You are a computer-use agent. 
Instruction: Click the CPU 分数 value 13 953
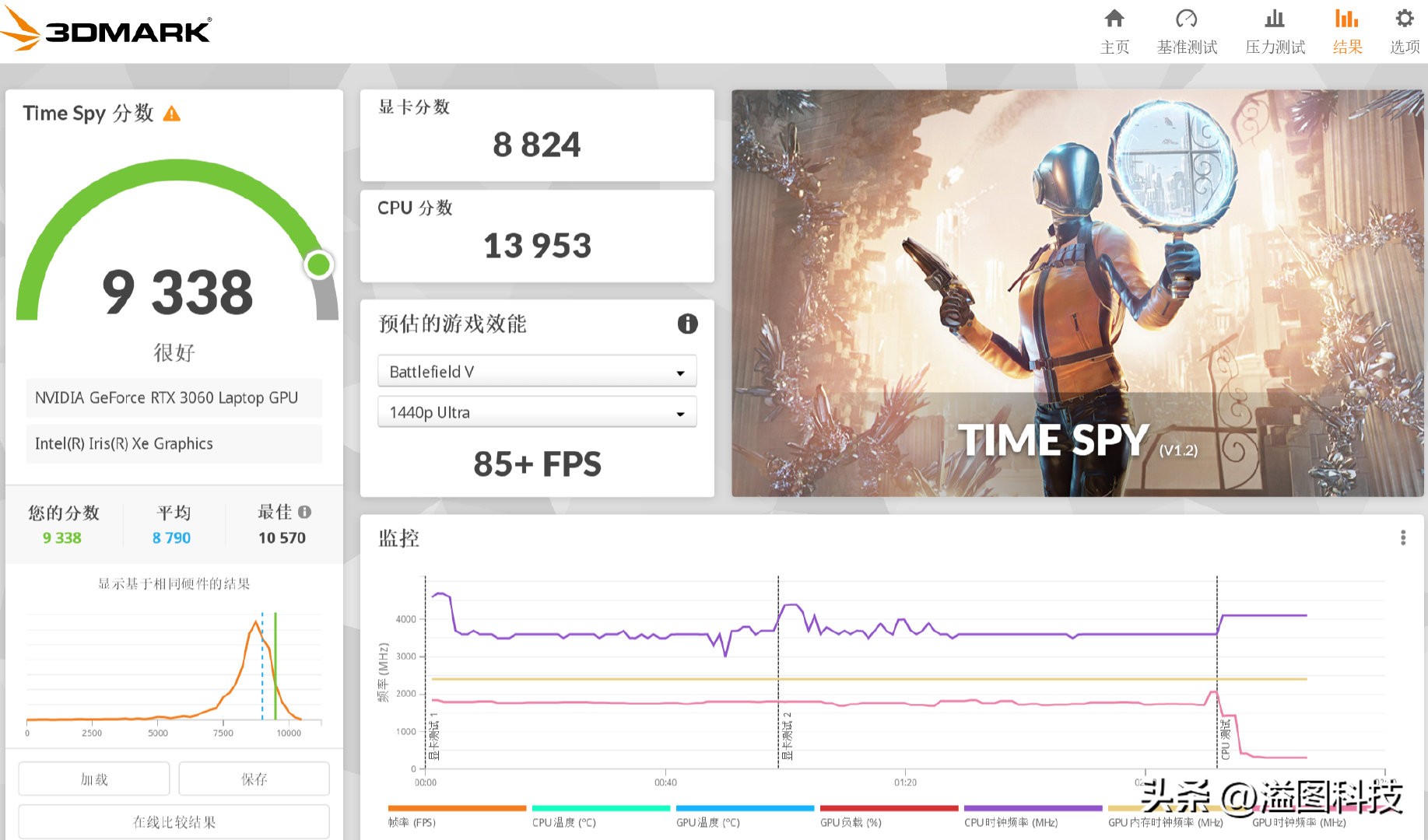(x=537, y=246)
